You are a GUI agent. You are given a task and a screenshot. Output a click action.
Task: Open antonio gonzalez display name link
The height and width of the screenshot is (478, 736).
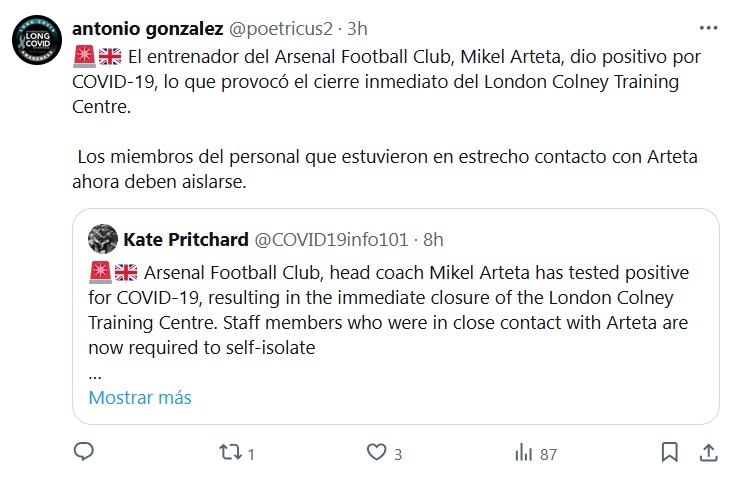tap(148, 28)
